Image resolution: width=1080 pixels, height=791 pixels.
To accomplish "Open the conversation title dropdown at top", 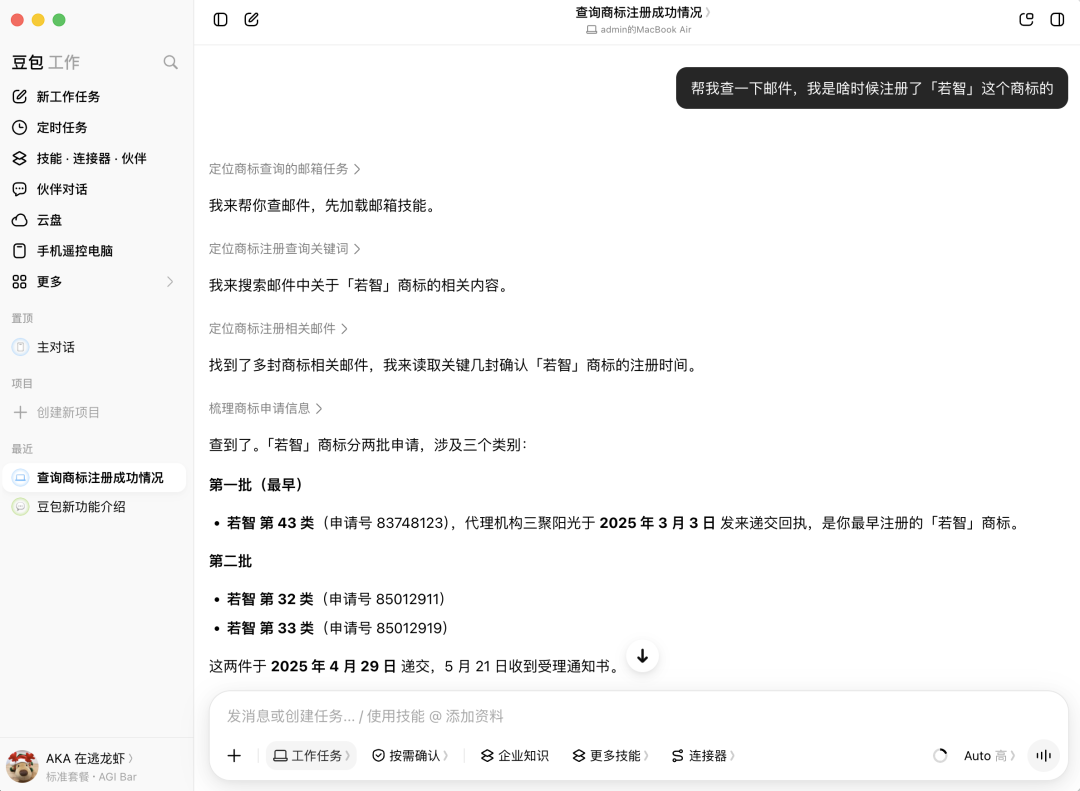I will (x=643, y=12).
